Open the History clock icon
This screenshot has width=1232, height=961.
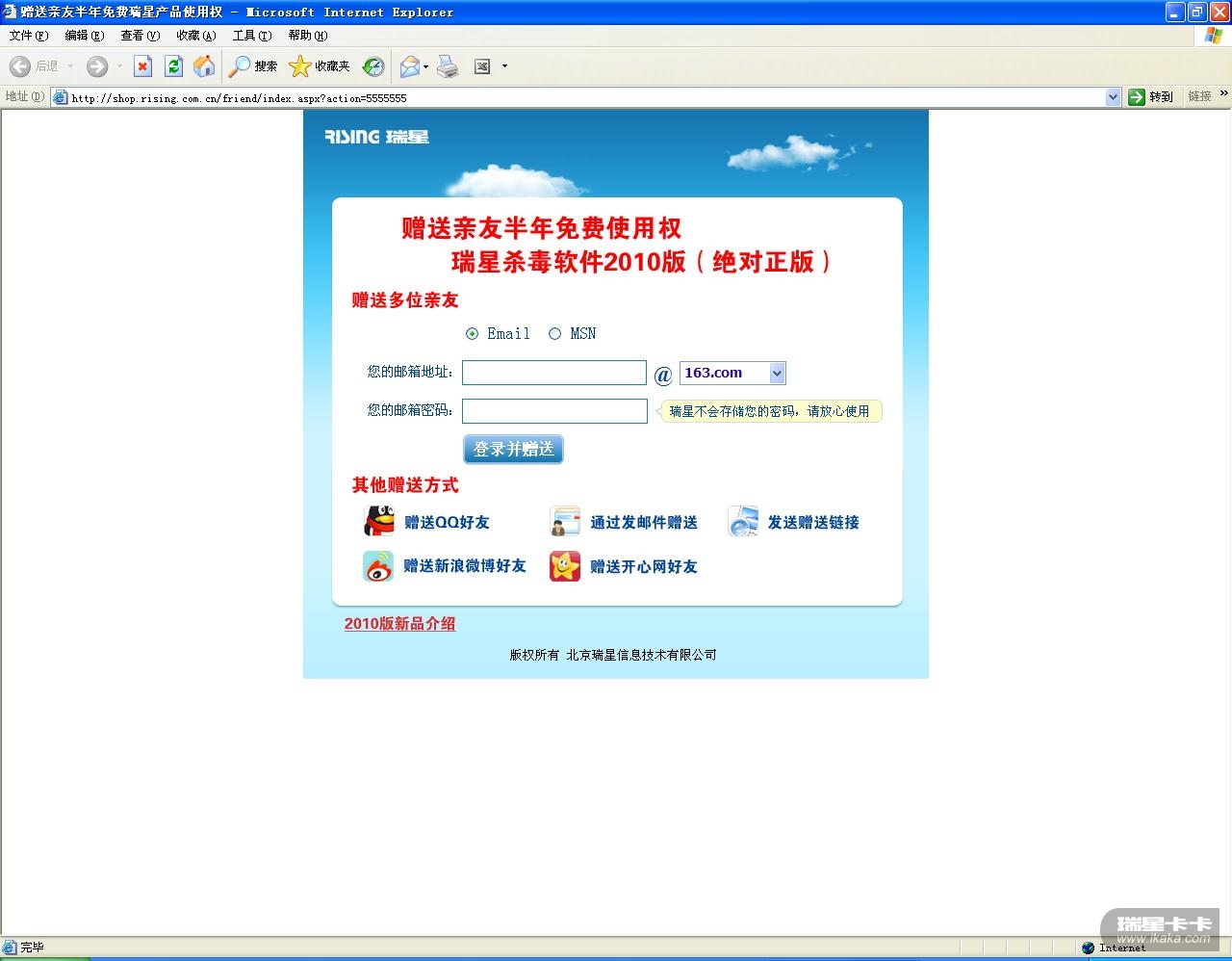pos(373,66)
